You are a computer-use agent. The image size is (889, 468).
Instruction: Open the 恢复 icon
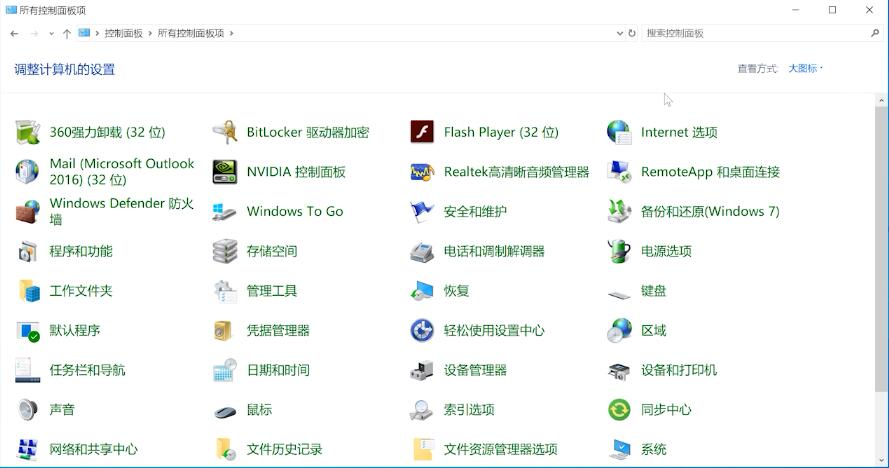(422, 291)
